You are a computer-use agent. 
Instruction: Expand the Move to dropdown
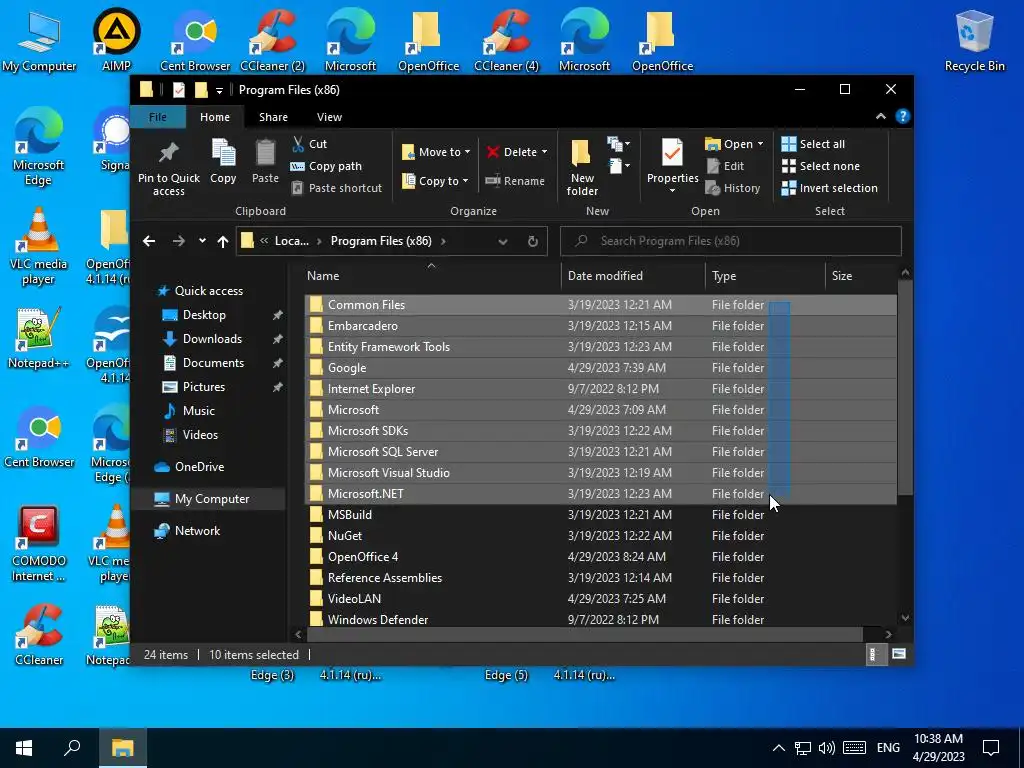pyautogui.click(x=467, y=152)
